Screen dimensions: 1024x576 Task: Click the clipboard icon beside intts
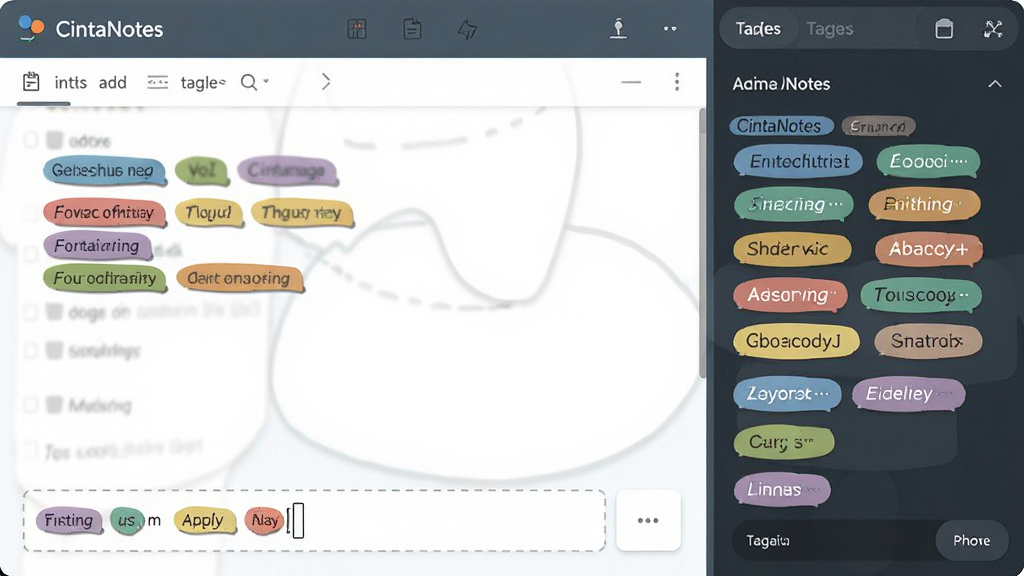[x=31, y=82]
